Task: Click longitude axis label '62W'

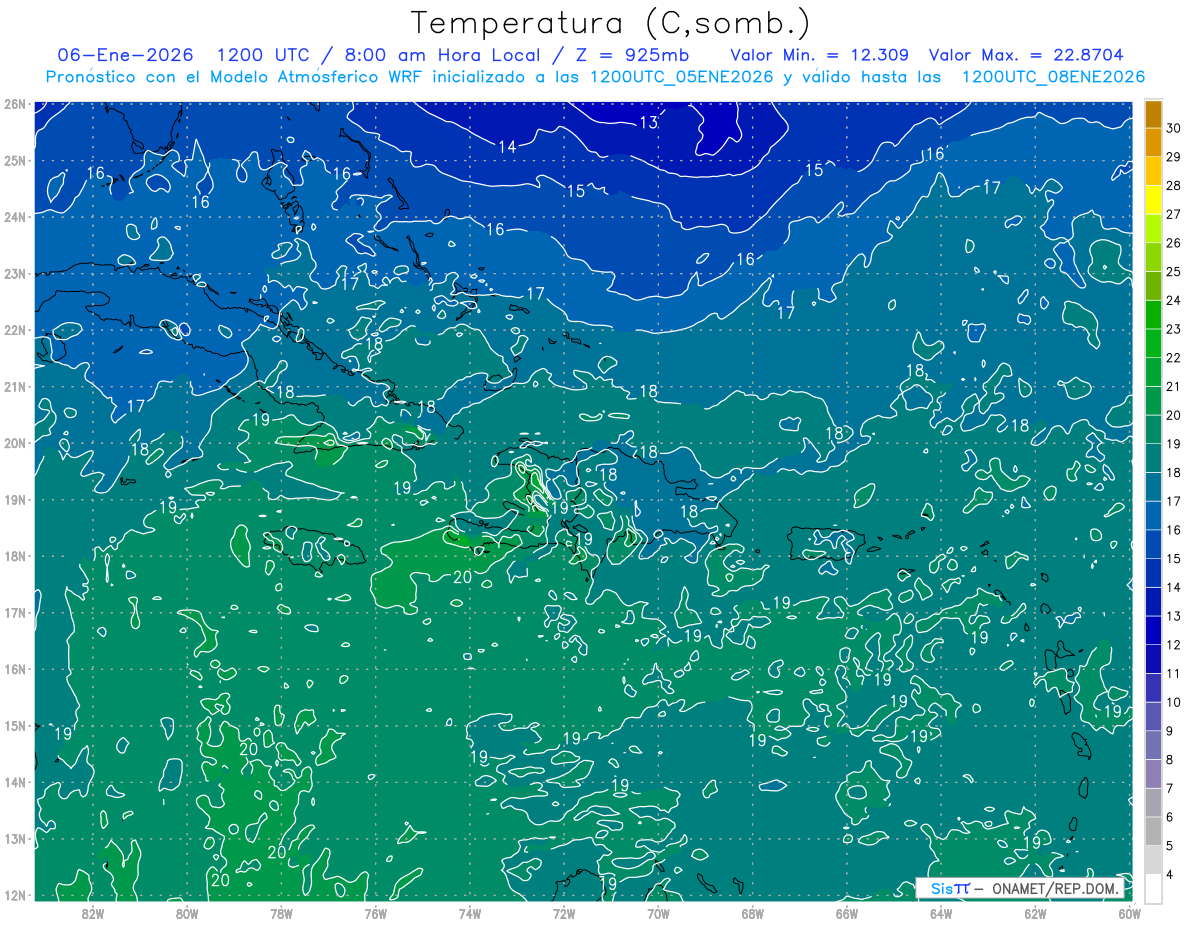Action: click(1035, 913)
